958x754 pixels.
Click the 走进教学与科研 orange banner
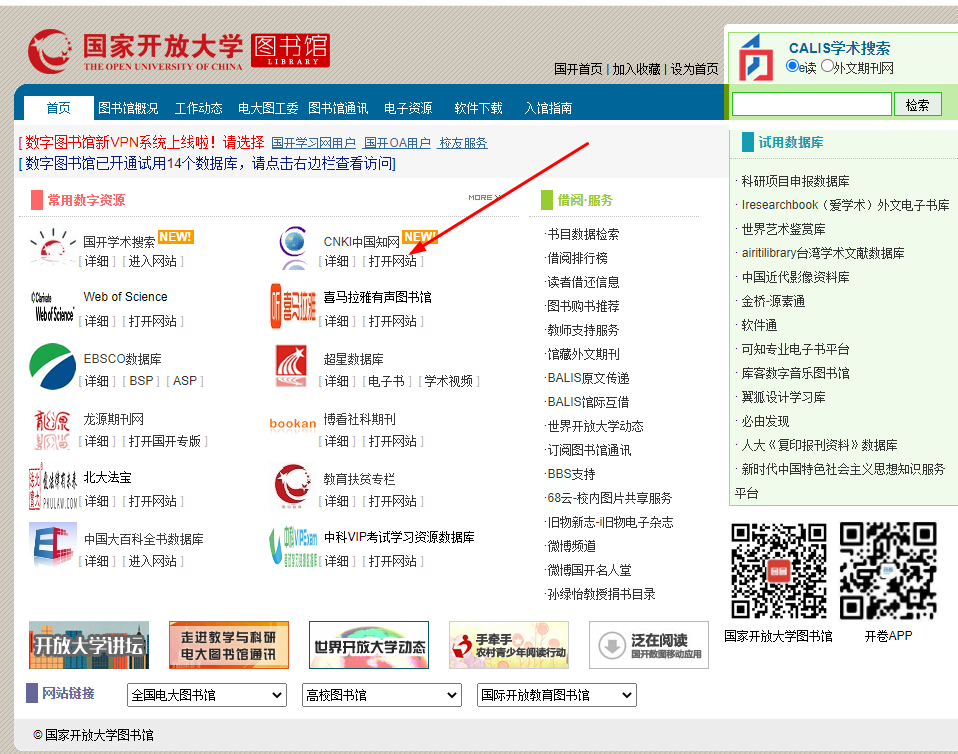pyautogui.click(x=229, y=645)
